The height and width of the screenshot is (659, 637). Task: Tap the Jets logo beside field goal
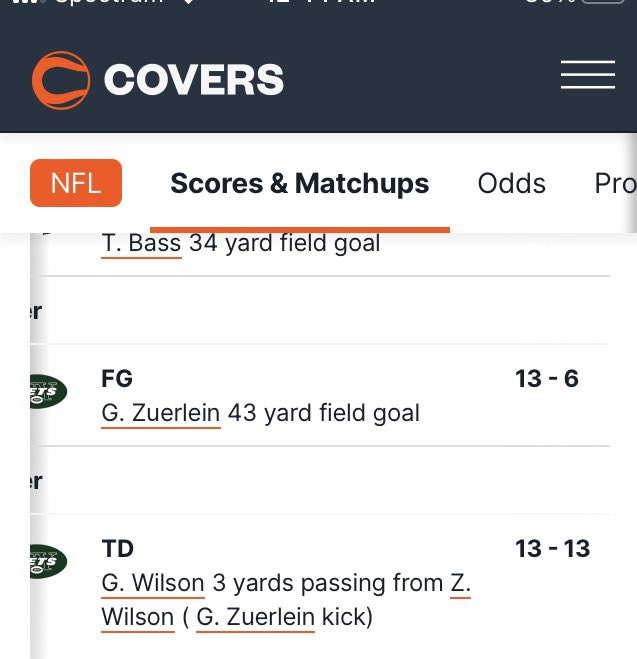47,392
